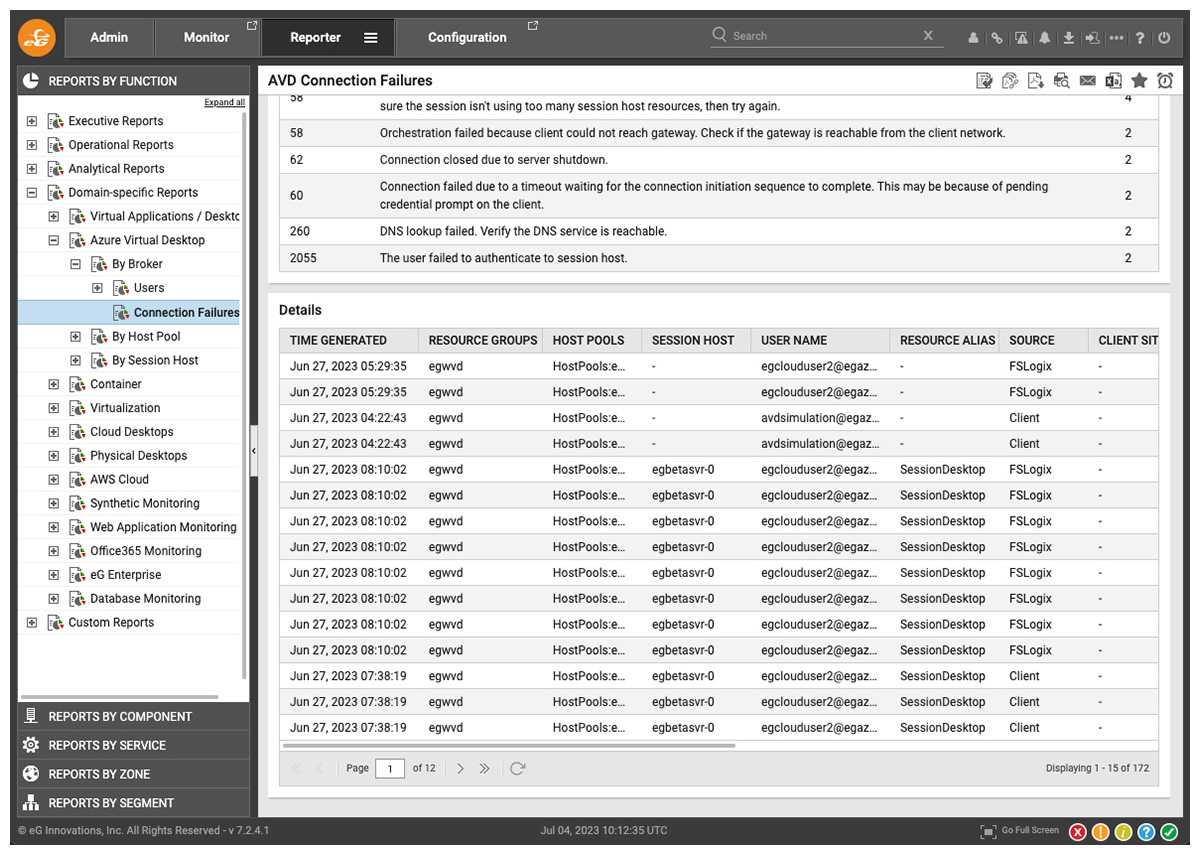Viewport: 1200px width, 855px height.
Task: Open the help question mark icon
Action: [1140, 38]
